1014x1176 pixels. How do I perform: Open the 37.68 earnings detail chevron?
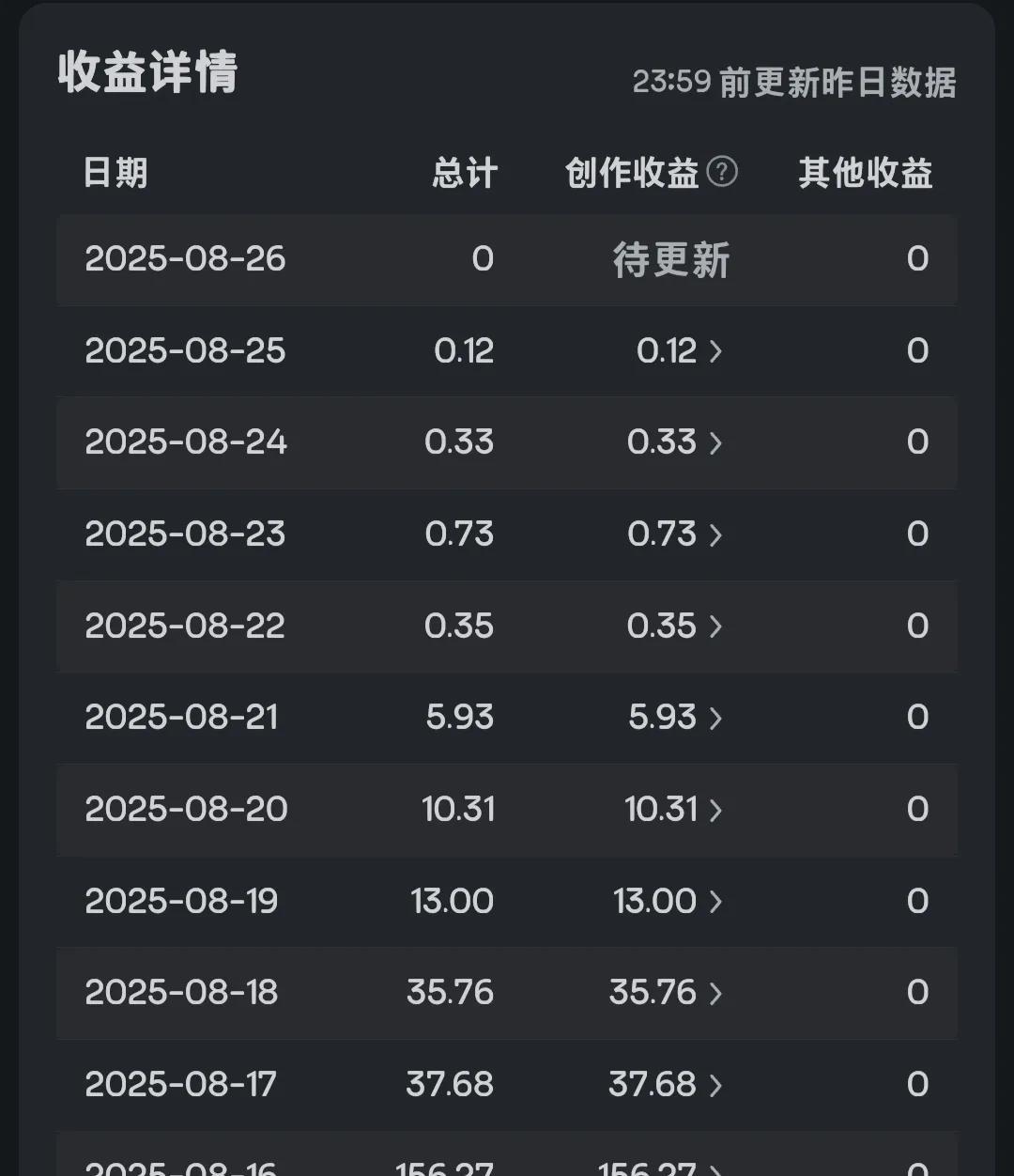715,1085
